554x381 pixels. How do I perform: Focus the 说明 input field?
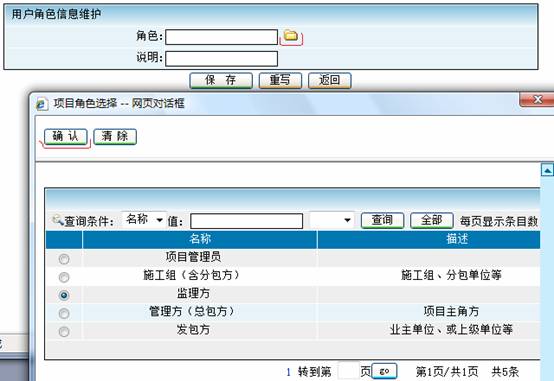point(222,59)
